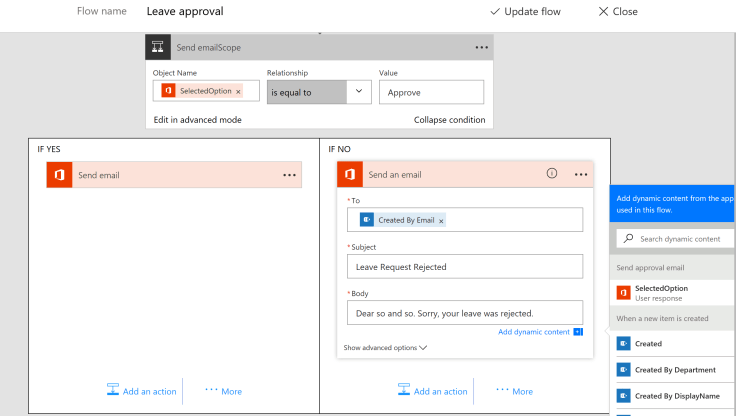Open the 'is equal to' relationship dropdown
736x416 pixels.
click(359, 92)
